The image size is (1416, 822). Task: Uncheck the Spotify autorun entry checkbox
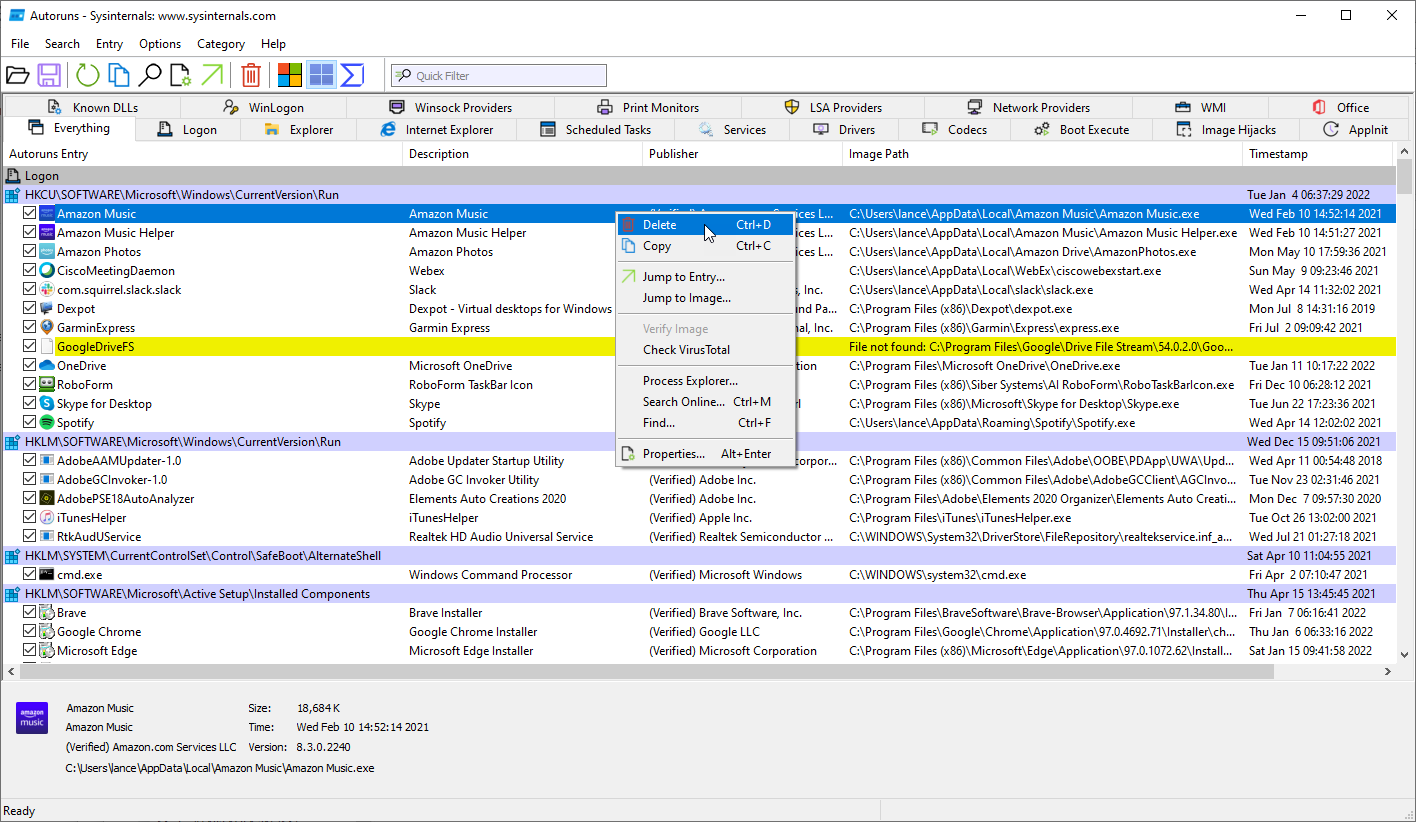pyautogui.click(x=29, y=423)
